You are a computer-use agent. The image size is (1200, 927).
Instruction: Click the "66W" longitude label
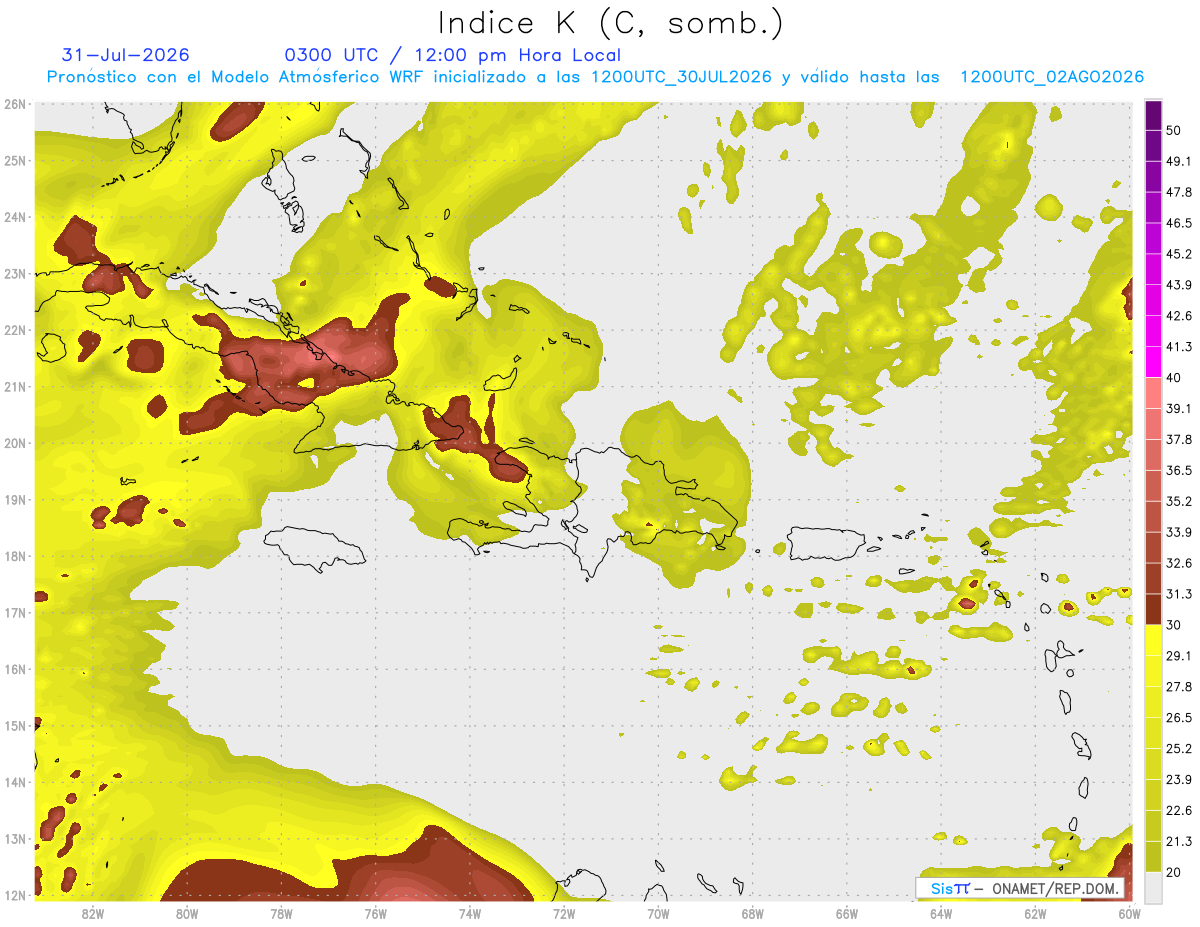[x=847, y=914]
